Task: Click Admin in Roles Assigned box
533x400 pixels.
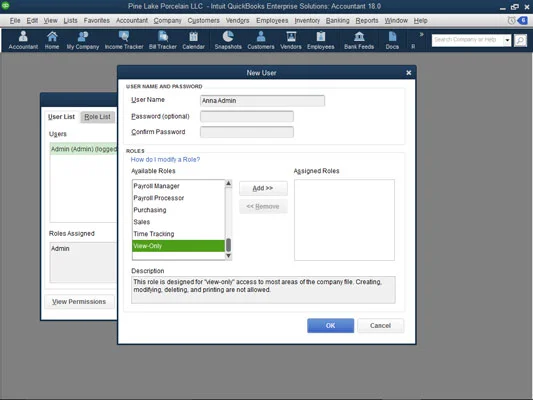Action: click(x=60, y=248)
